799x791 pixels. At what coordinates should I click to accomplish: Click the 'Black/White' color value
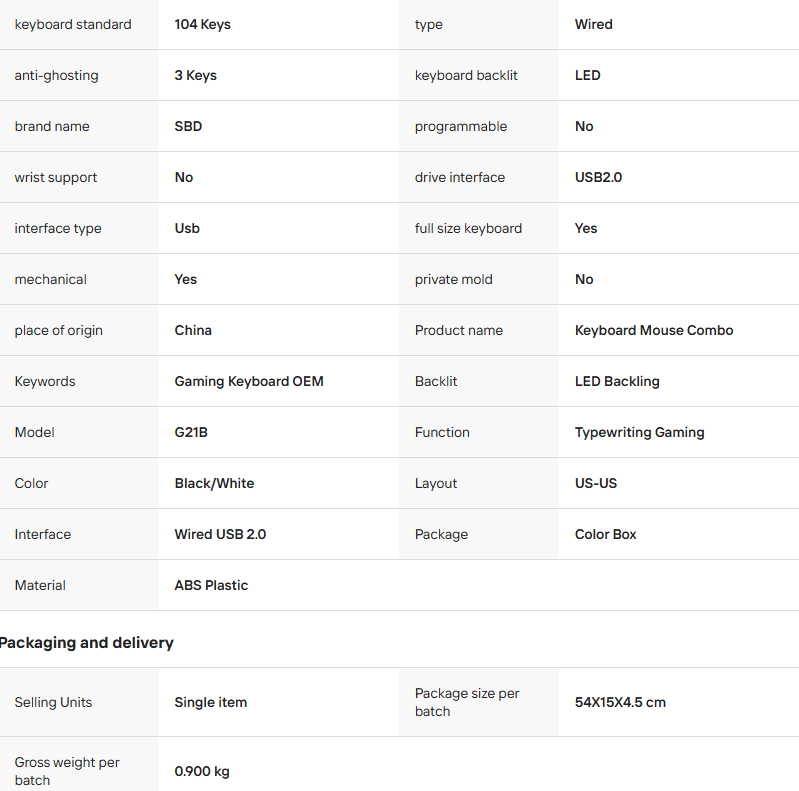214,483
